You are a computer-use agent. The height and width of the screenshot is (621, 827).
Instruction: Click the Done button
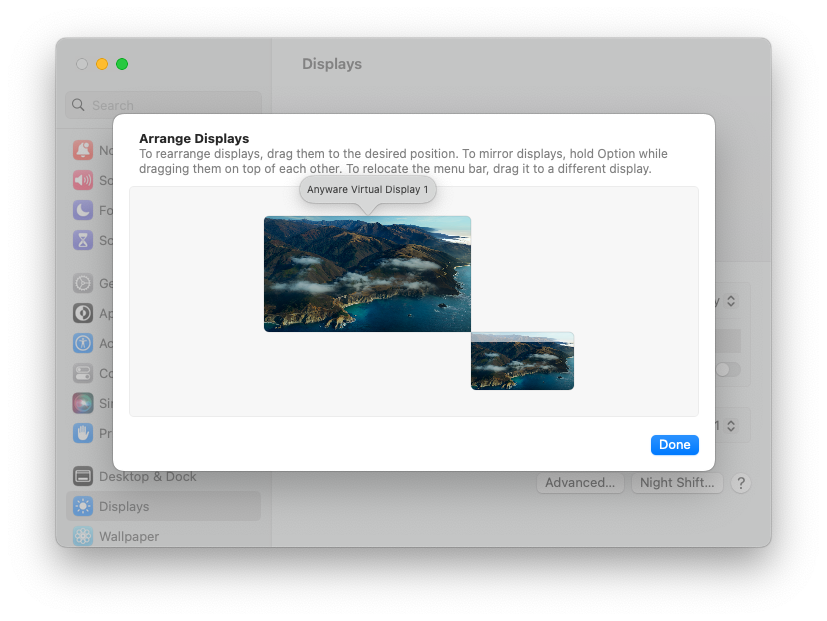point(675,445)
